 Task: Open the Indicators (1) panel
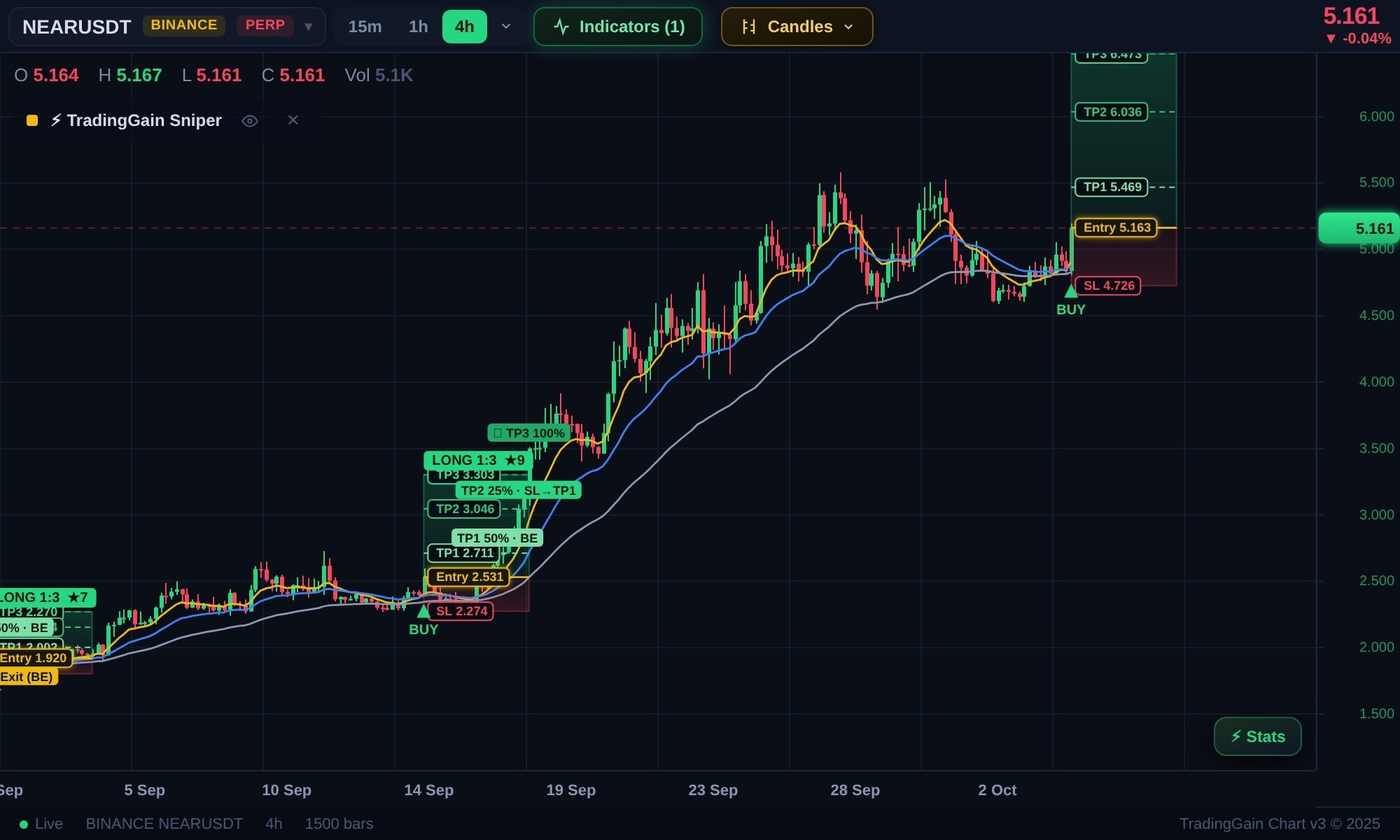pyautogui.click(x=618, y=27)
